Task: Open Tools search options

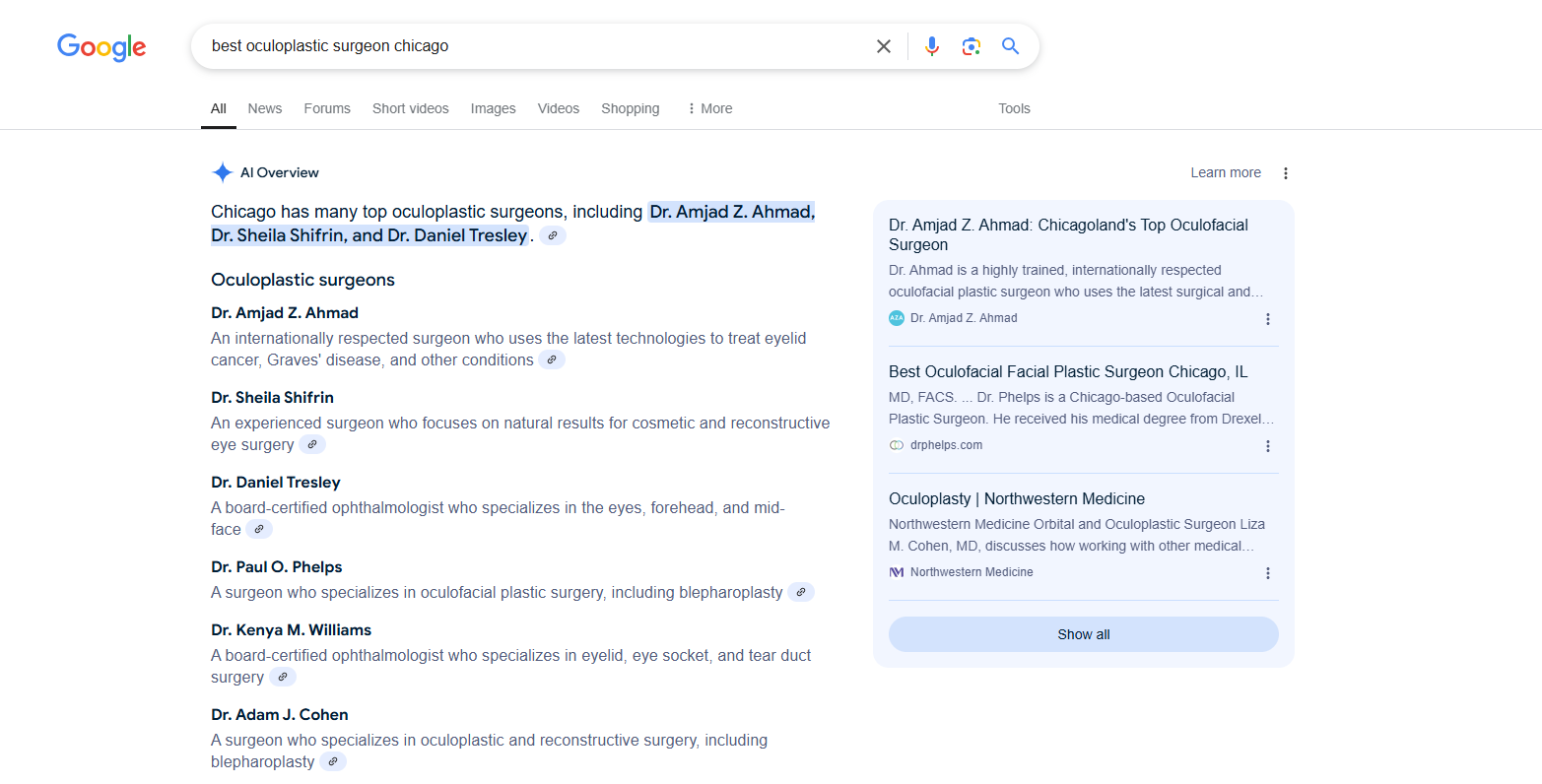Action: 1014,108
